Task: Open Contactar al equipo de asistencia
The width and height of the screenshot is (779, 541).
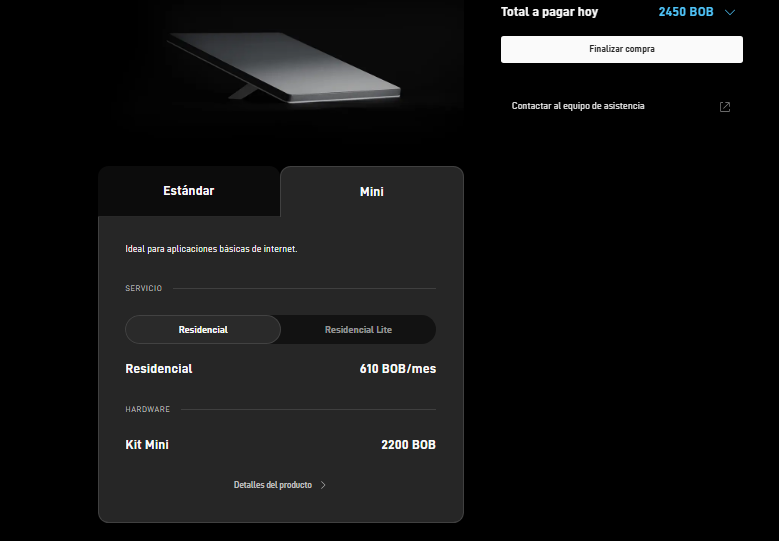Action: pos(578,106)
